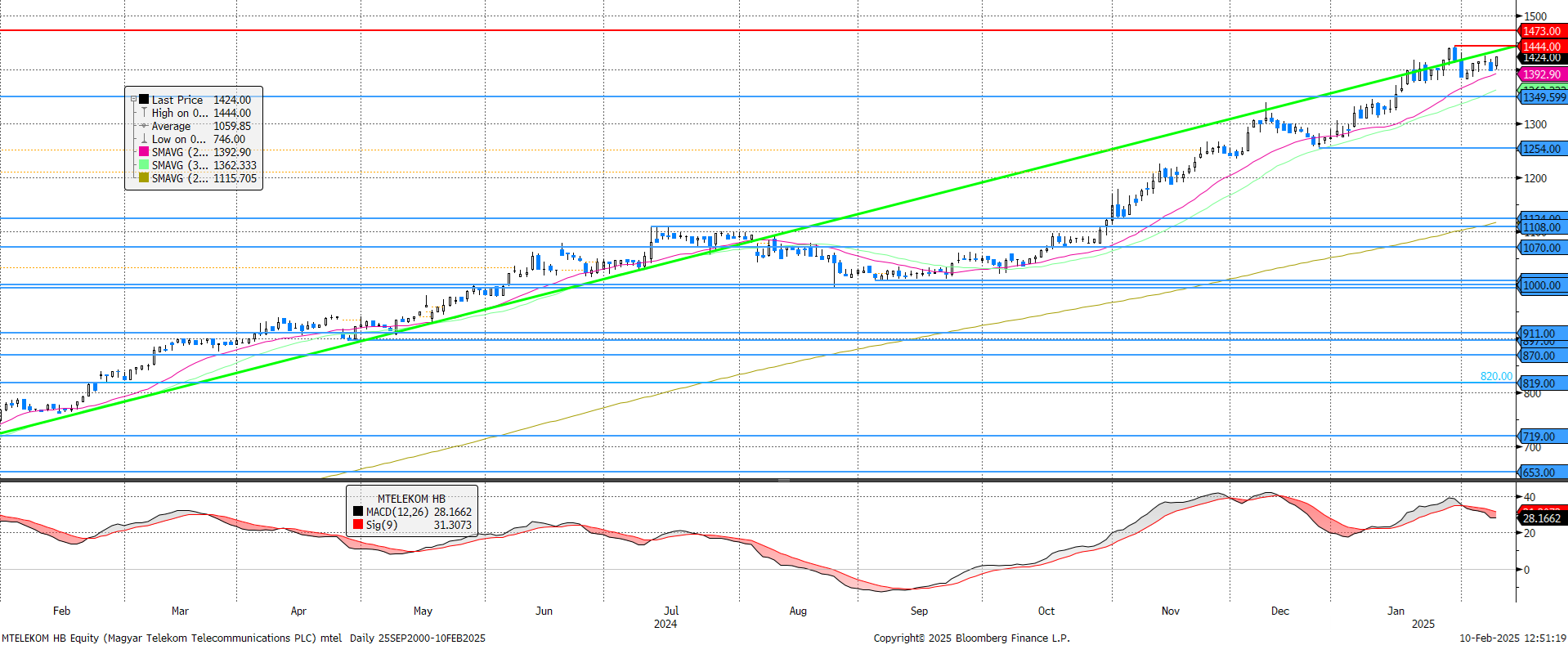Click the panel divider handle above MACD pane
The width and height of the screenshot is (1568, 645).
point(784,480)
